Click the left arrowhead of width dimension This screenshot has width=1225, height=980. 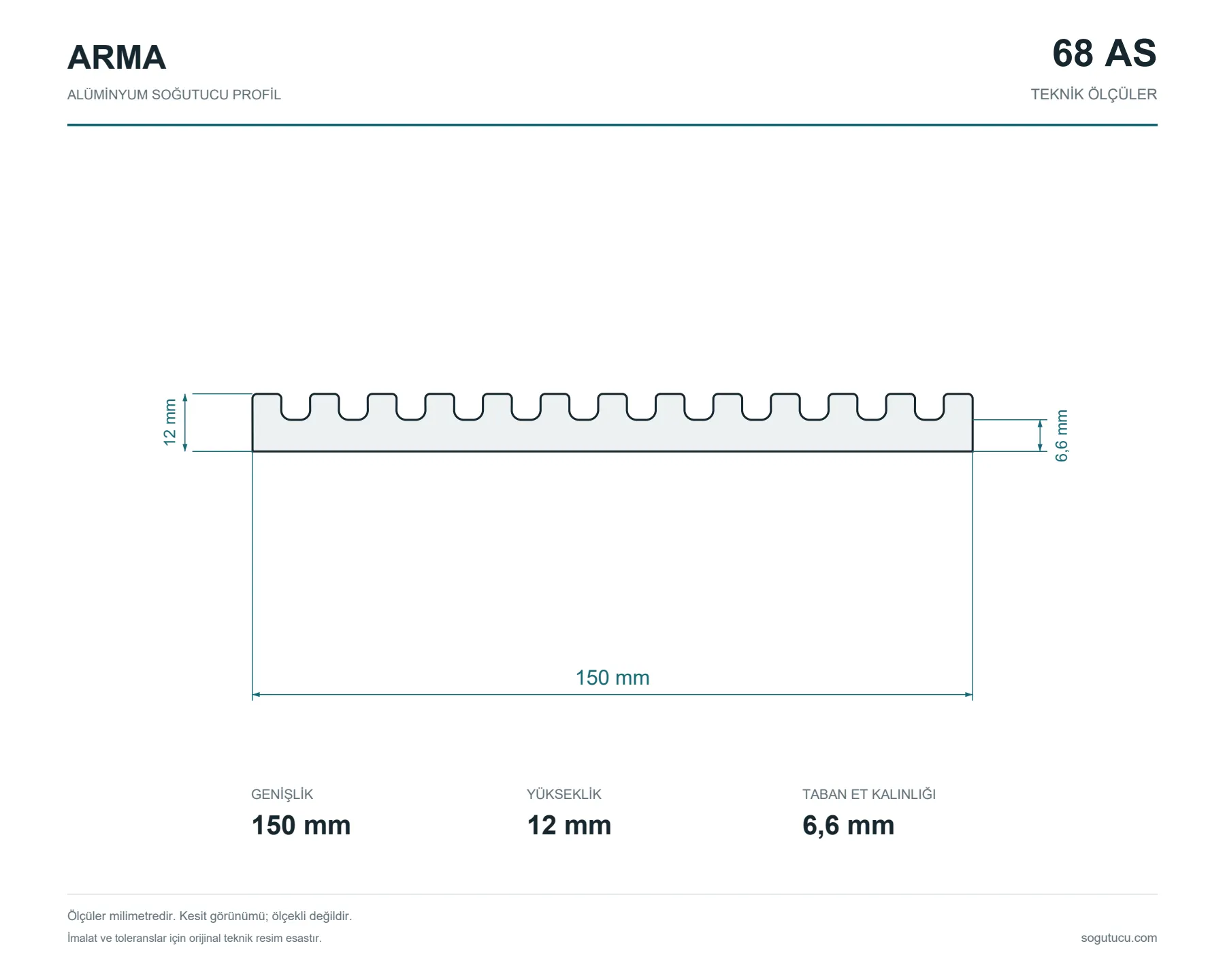(x=256, y=695)
